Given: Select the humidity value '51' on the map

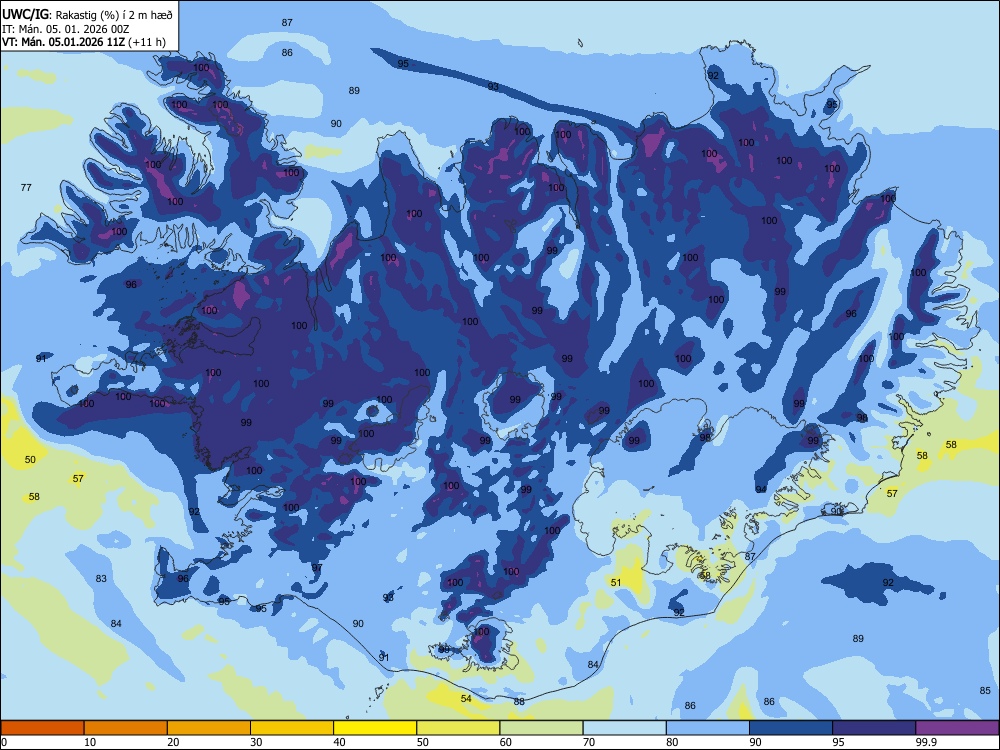Looking at the screenshot, I should 616,582.
